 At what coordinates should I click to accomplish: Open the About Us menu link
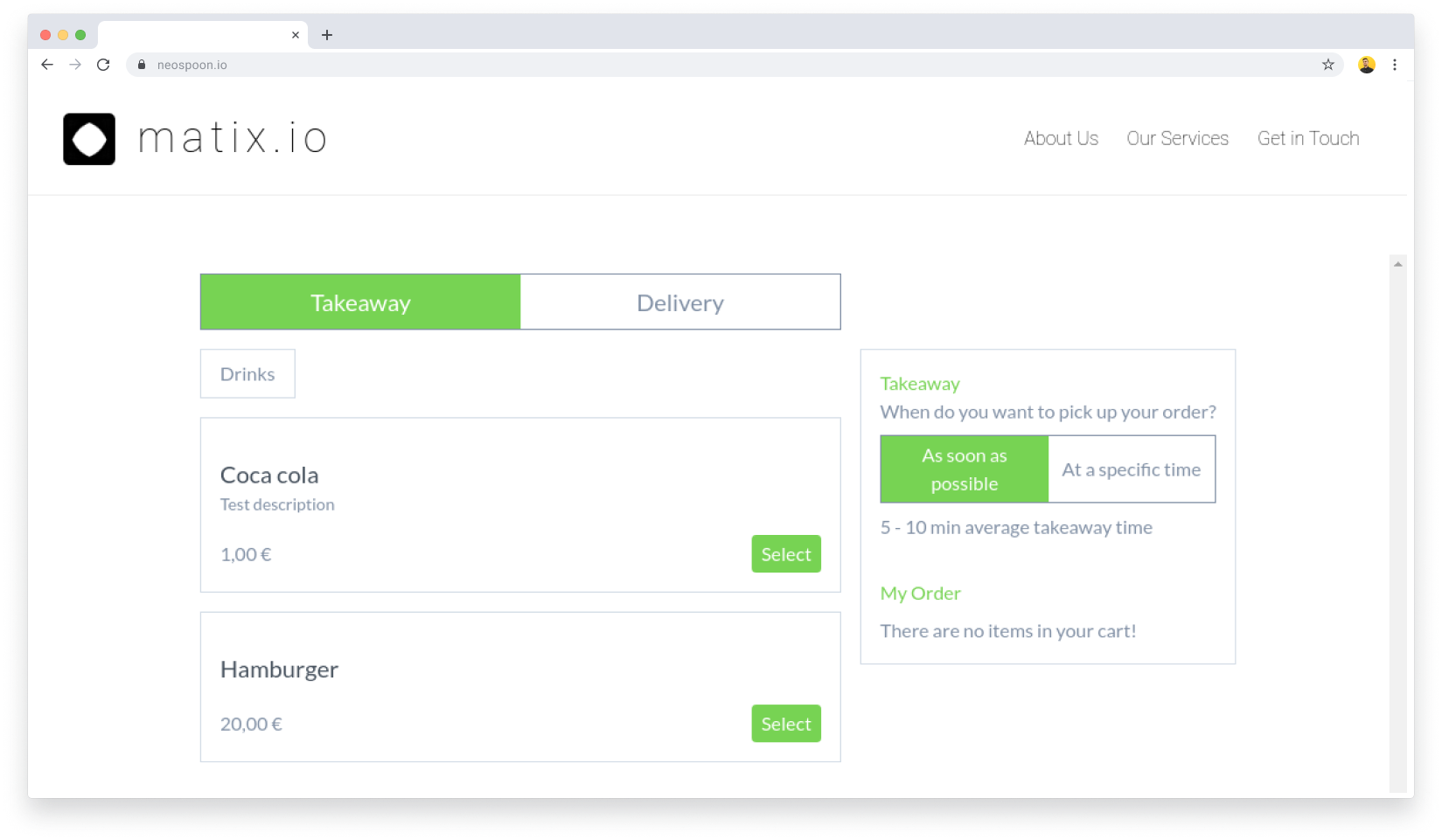(1061, 139)
